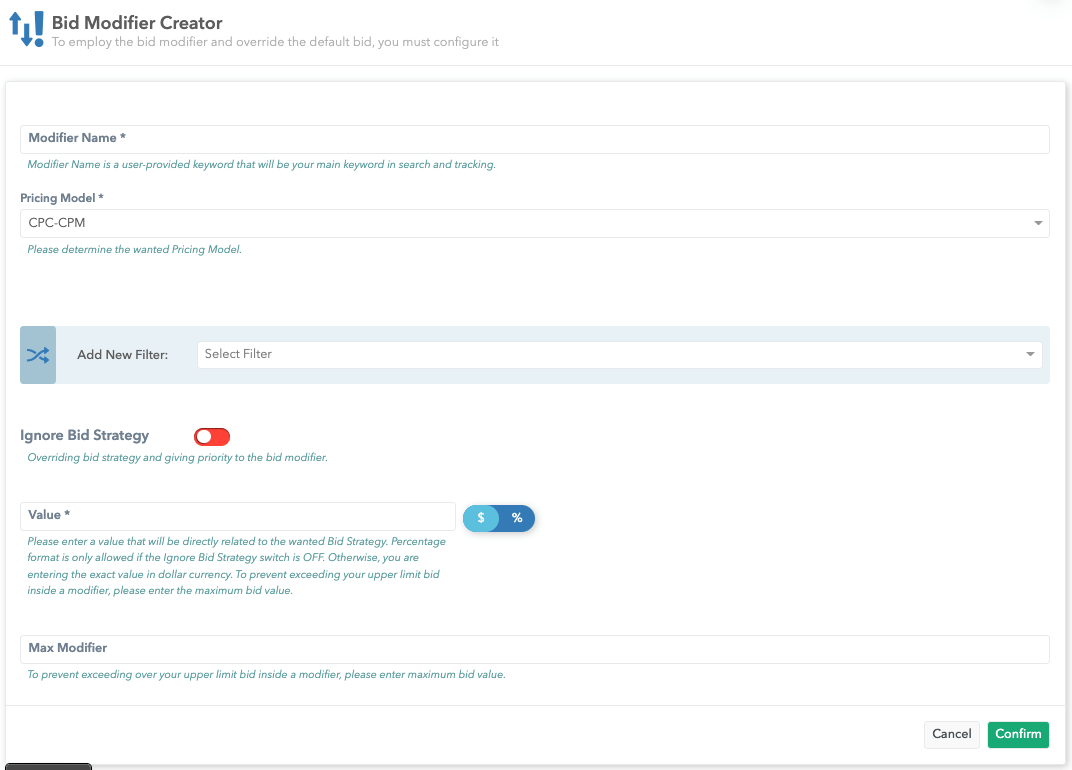Expand the filter list using its caret

click(1030, 354)
